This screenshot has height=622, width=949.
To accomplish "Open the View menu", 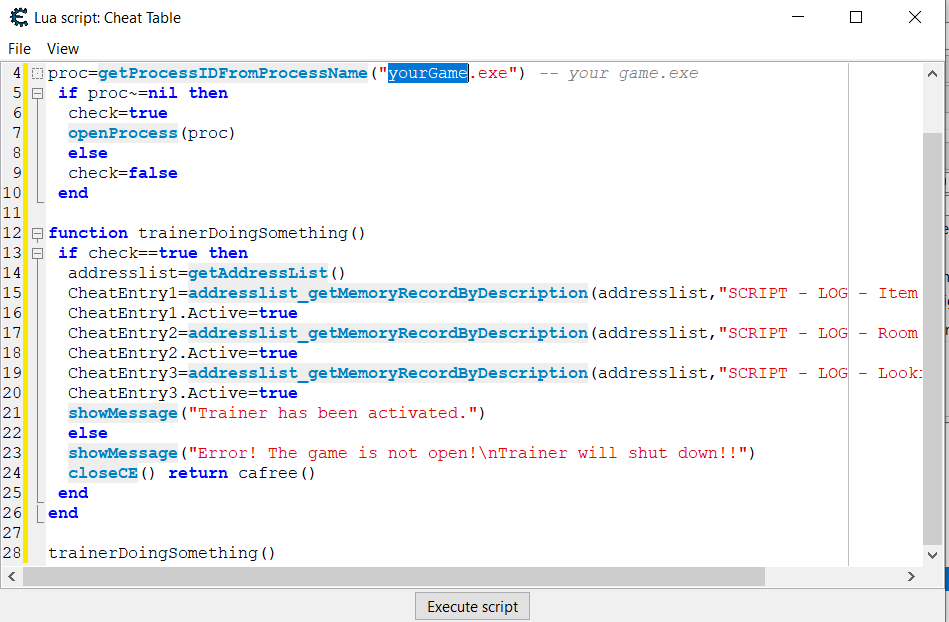I will tap(62, 48).
